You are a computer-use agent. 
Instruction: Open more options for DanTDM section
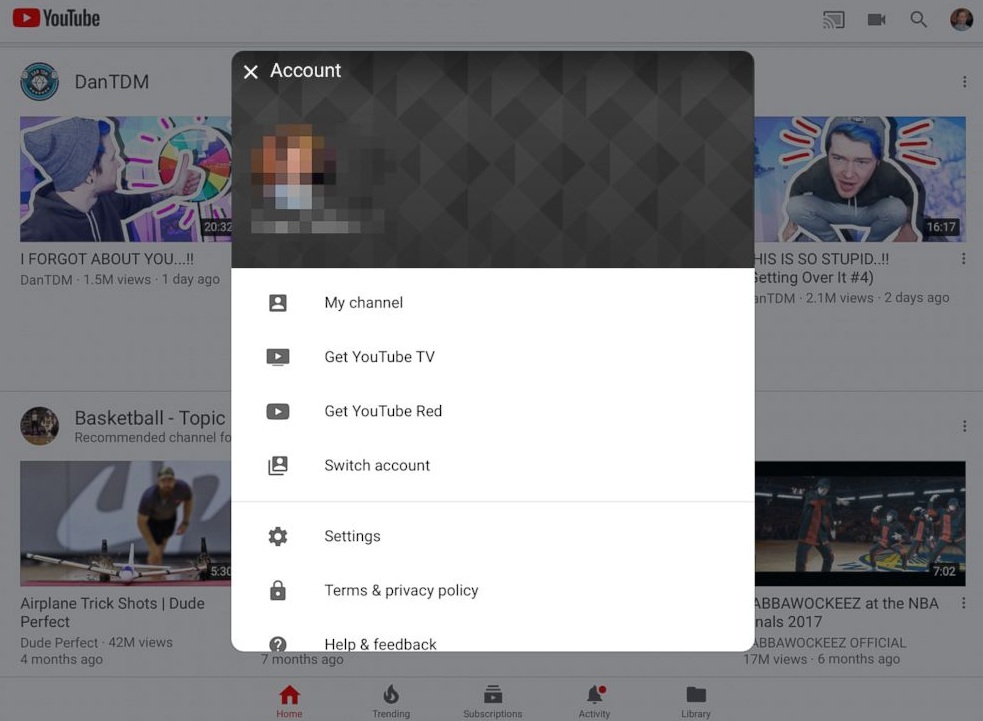(x=964, y=82)
